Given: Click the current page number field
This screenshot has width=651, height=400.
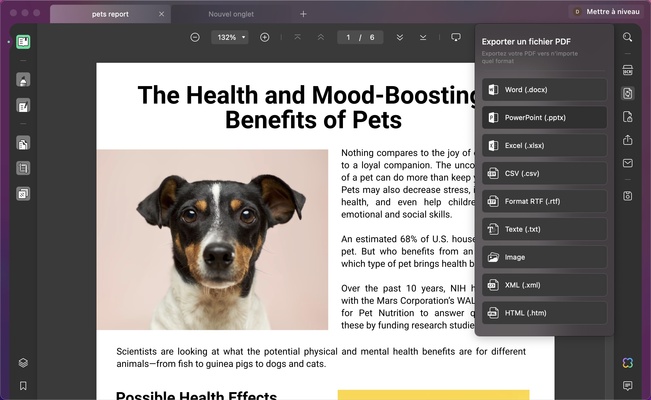Looking at the screenshot, I should coord(349,37).
